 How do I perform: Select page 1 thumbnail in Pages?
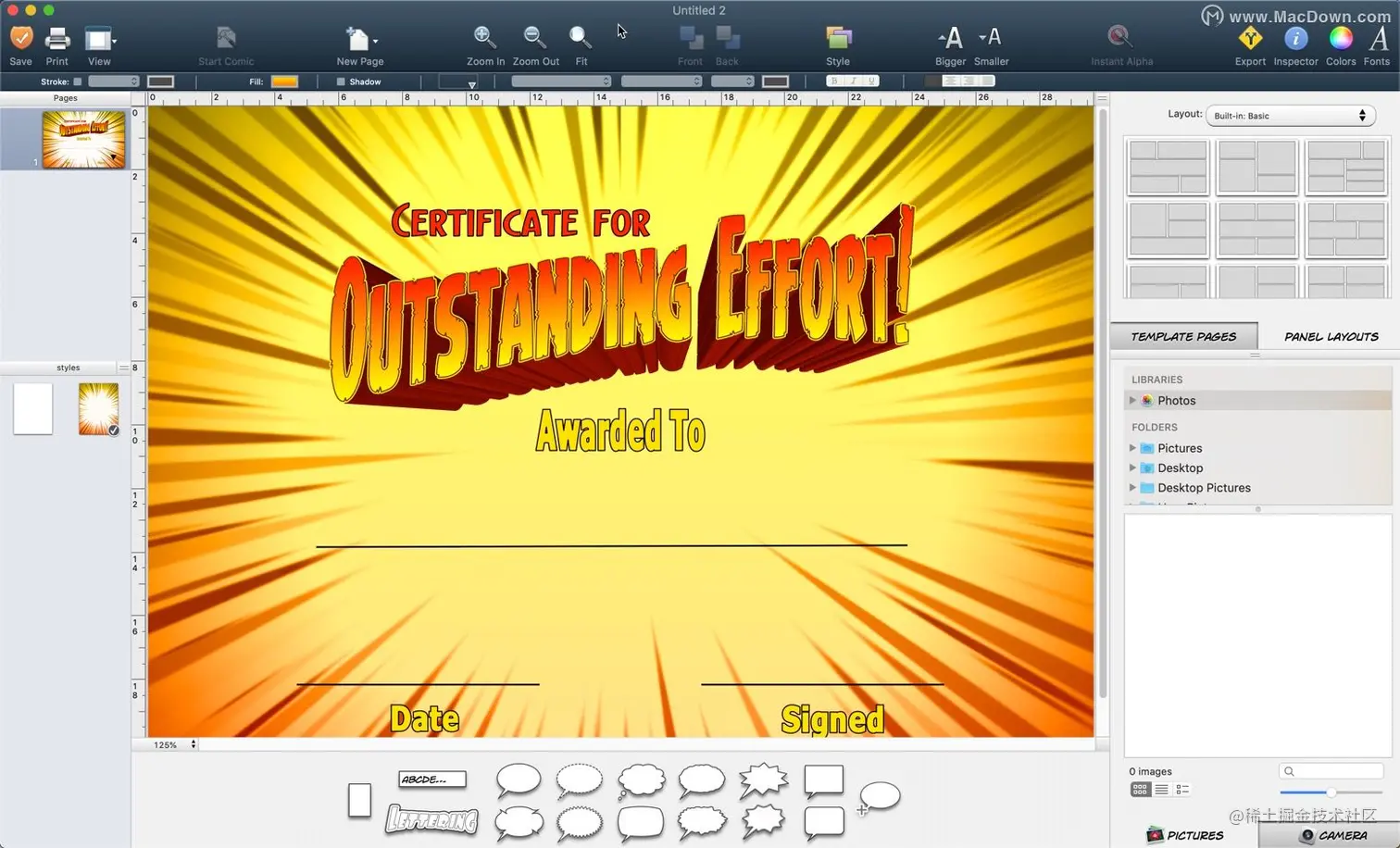[83, 139]
